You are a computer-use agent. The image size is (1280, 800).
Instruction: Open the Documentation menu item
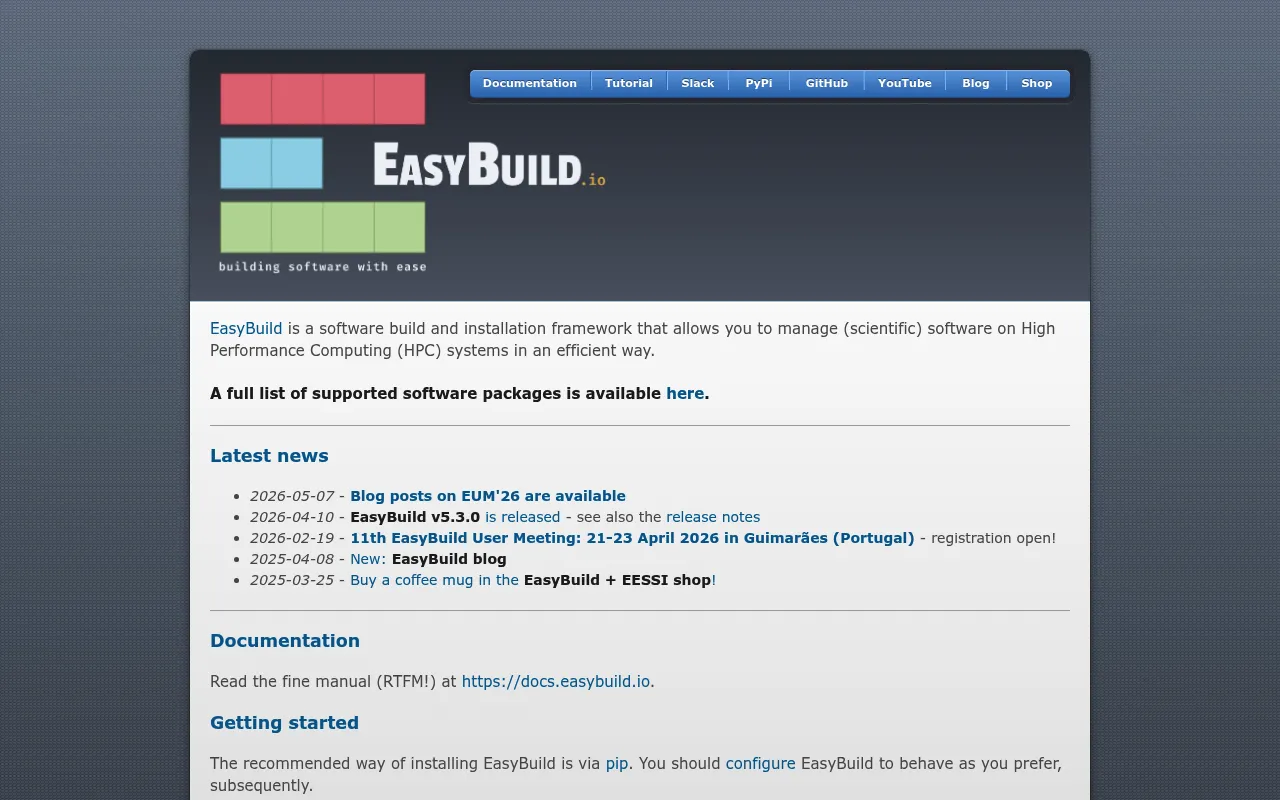coord(530,83)
